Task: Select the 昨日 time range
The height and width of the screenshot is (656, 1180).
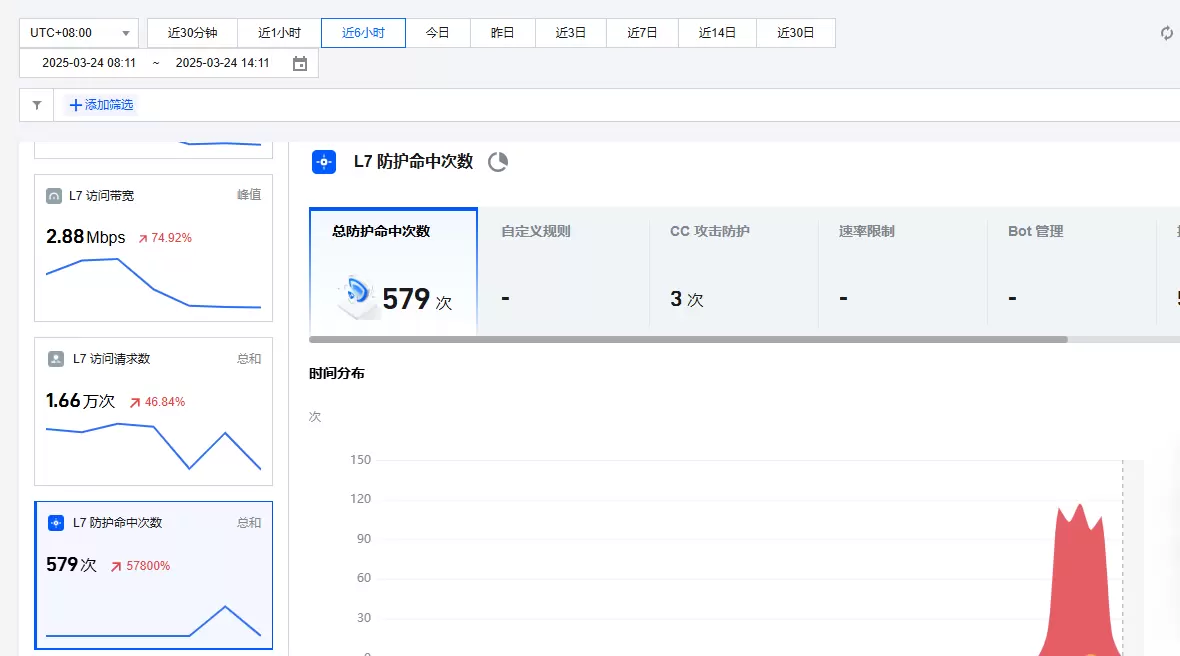Action: (503, 33)
